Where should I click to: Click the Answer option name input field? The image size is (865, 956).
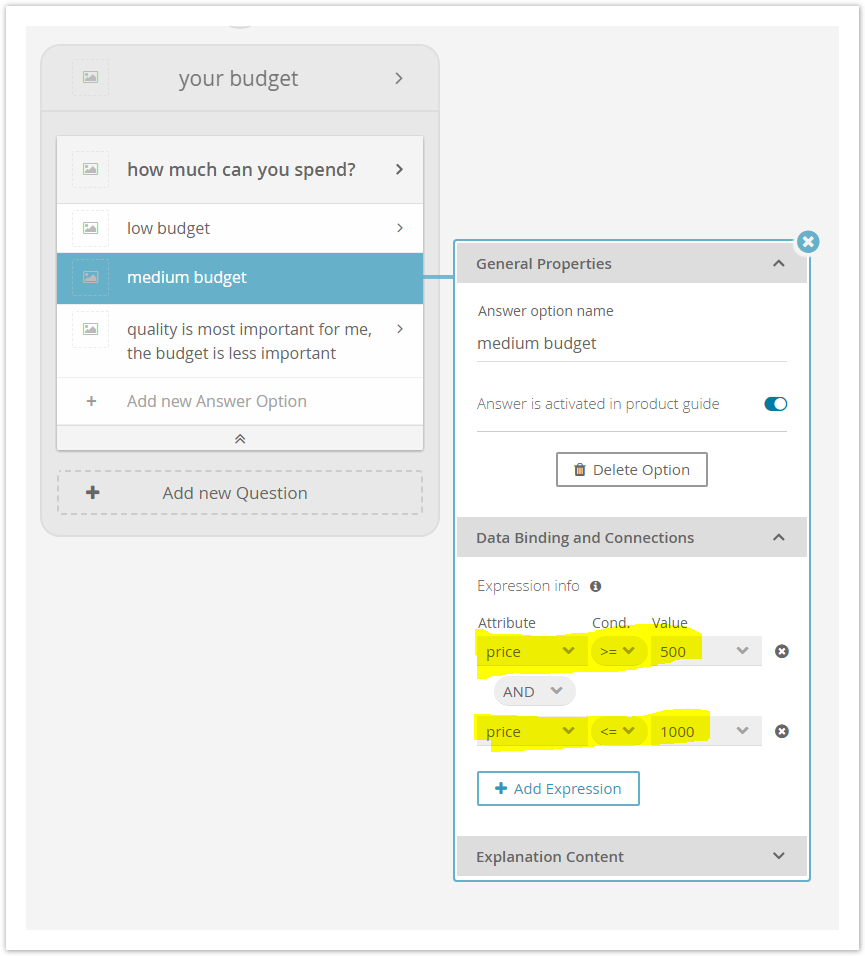[x=632, y=344]
